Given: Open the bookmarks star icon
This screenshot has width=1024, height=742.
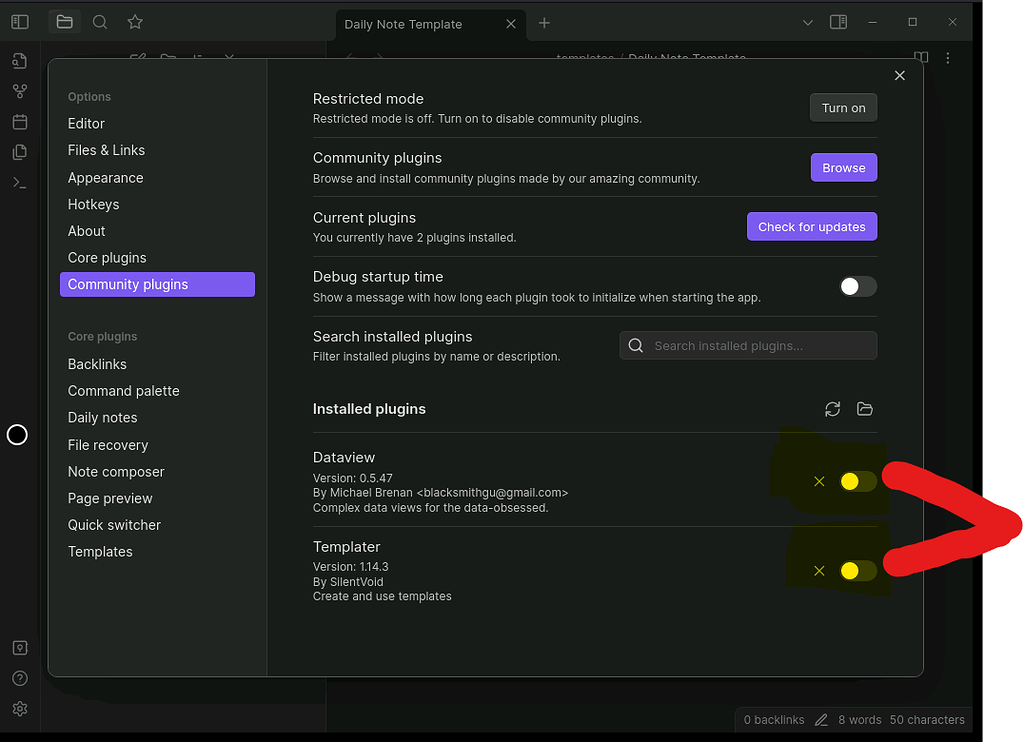Looking at the screenshot, I should (135, 22).
